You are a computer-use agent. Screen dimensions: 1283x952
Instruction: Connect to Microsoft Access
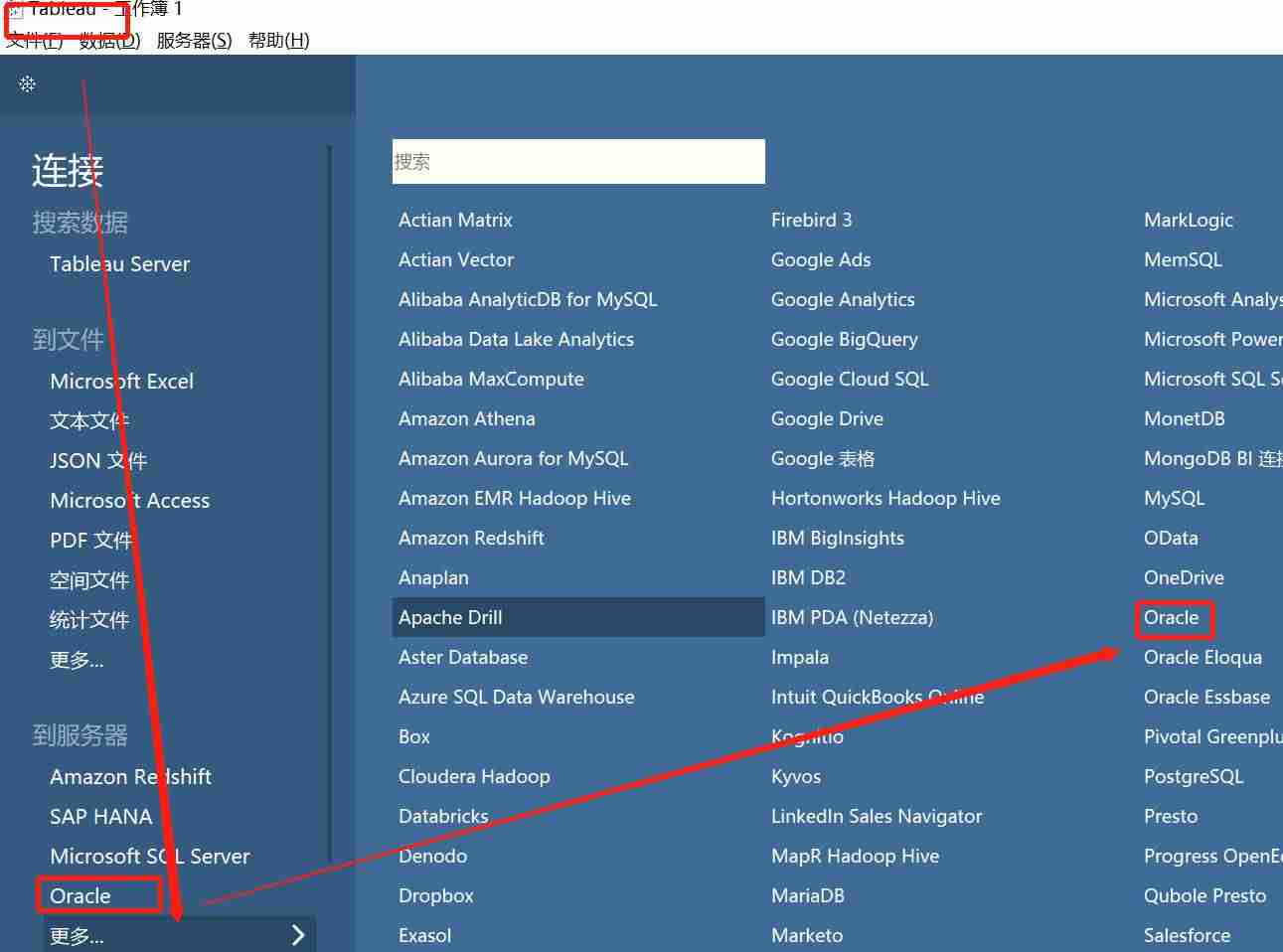(x=129, y=501)
